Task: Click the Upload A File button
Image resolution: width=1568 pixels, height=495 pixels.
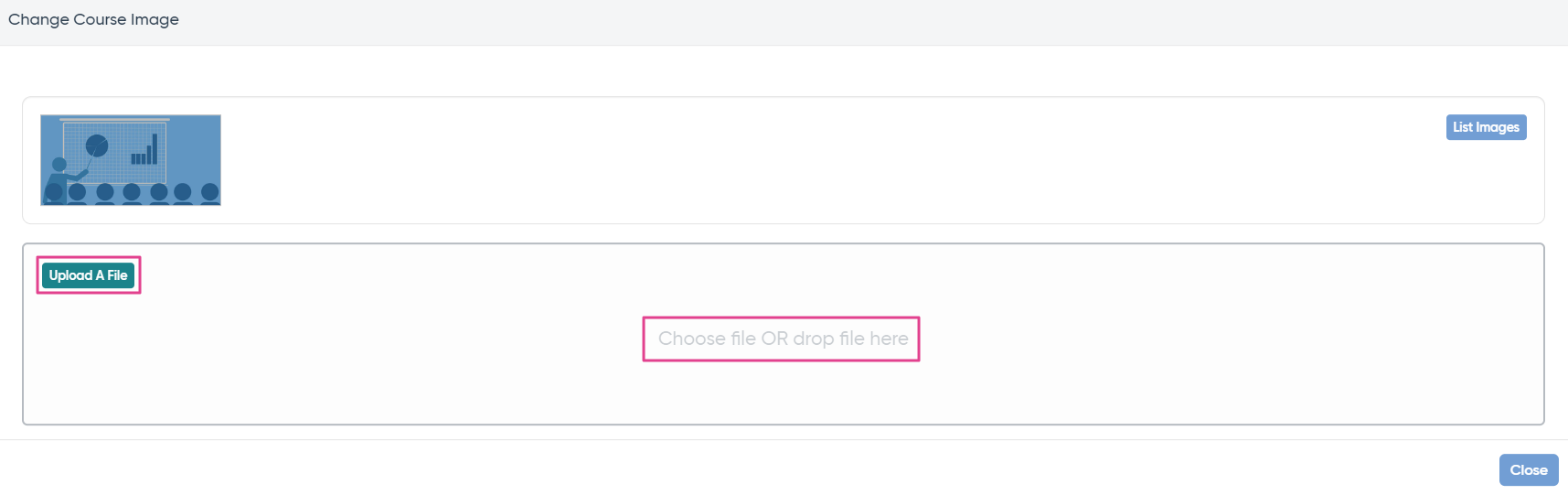Action: tap(89, 275)
